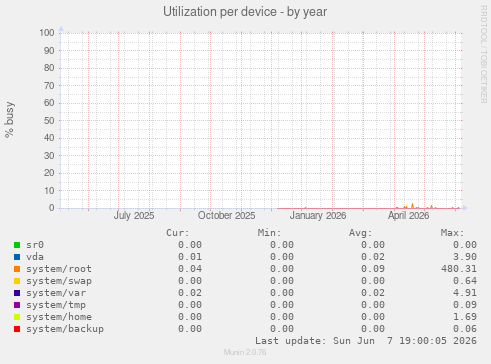Click the system/root max value 480.31
Image resolution: width=491 pixels, height=364 pixels.
point(459,269)
